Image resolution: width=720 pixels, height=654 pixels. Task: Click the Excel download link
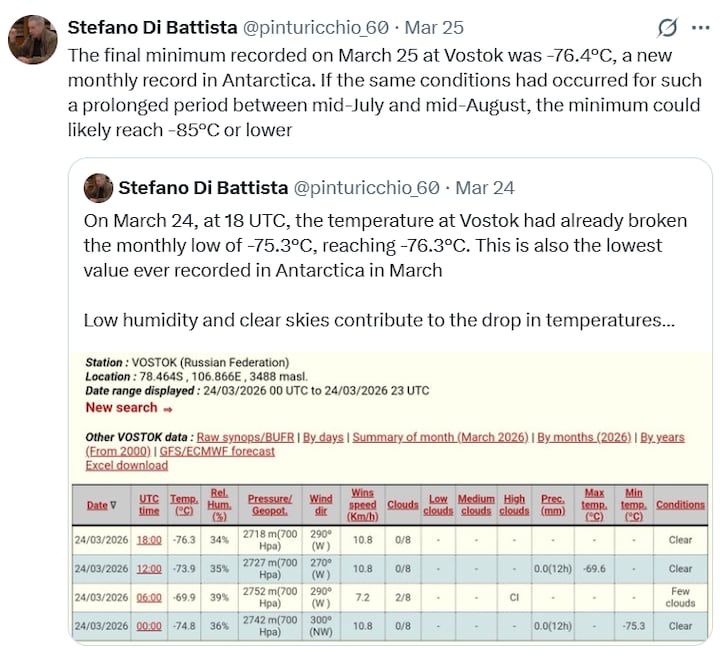[126, 465]
